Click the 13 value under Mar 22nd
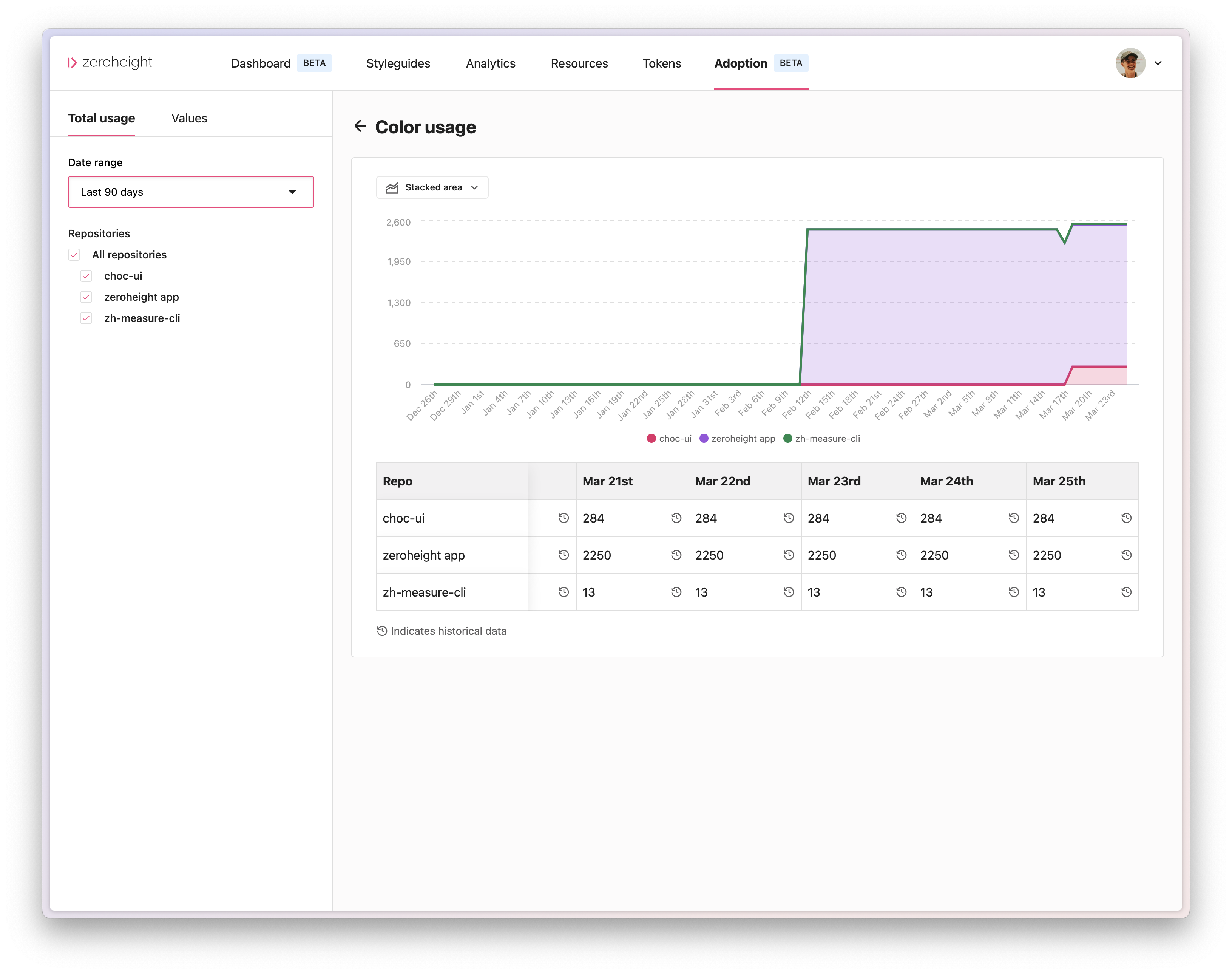The width and height of the screenshot is (1232, 974). coord(701,592)
